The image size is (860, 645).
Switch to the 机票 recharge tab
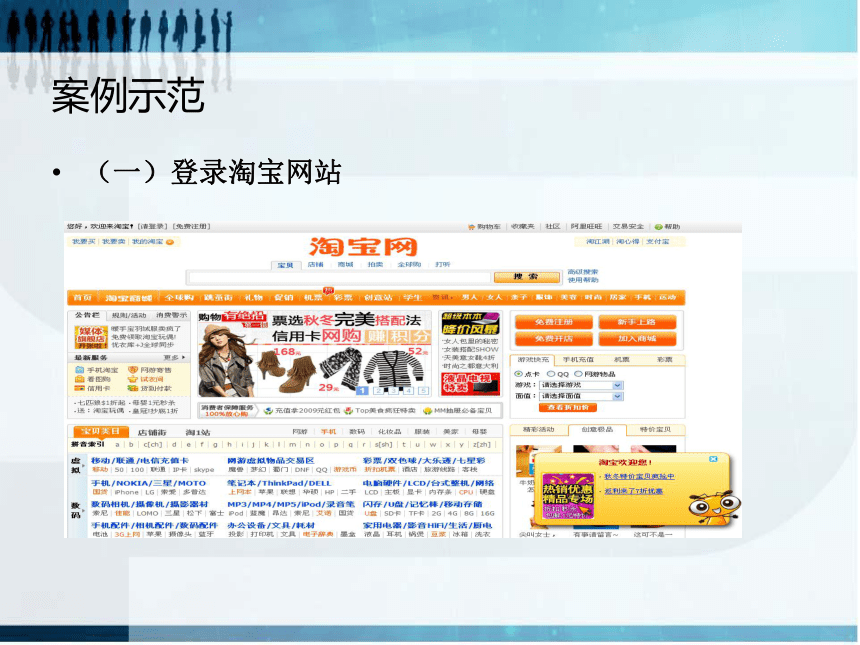pos(621,360)
